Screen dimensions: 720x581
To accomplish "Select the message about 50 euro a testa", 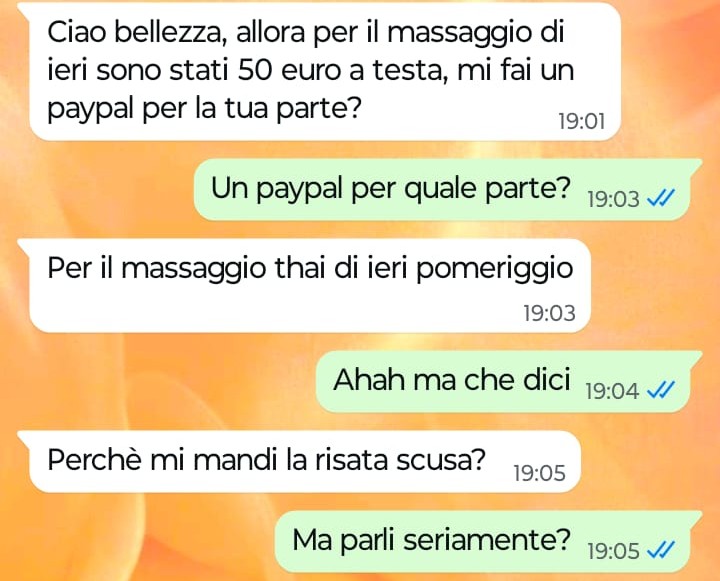I will 325,71.
